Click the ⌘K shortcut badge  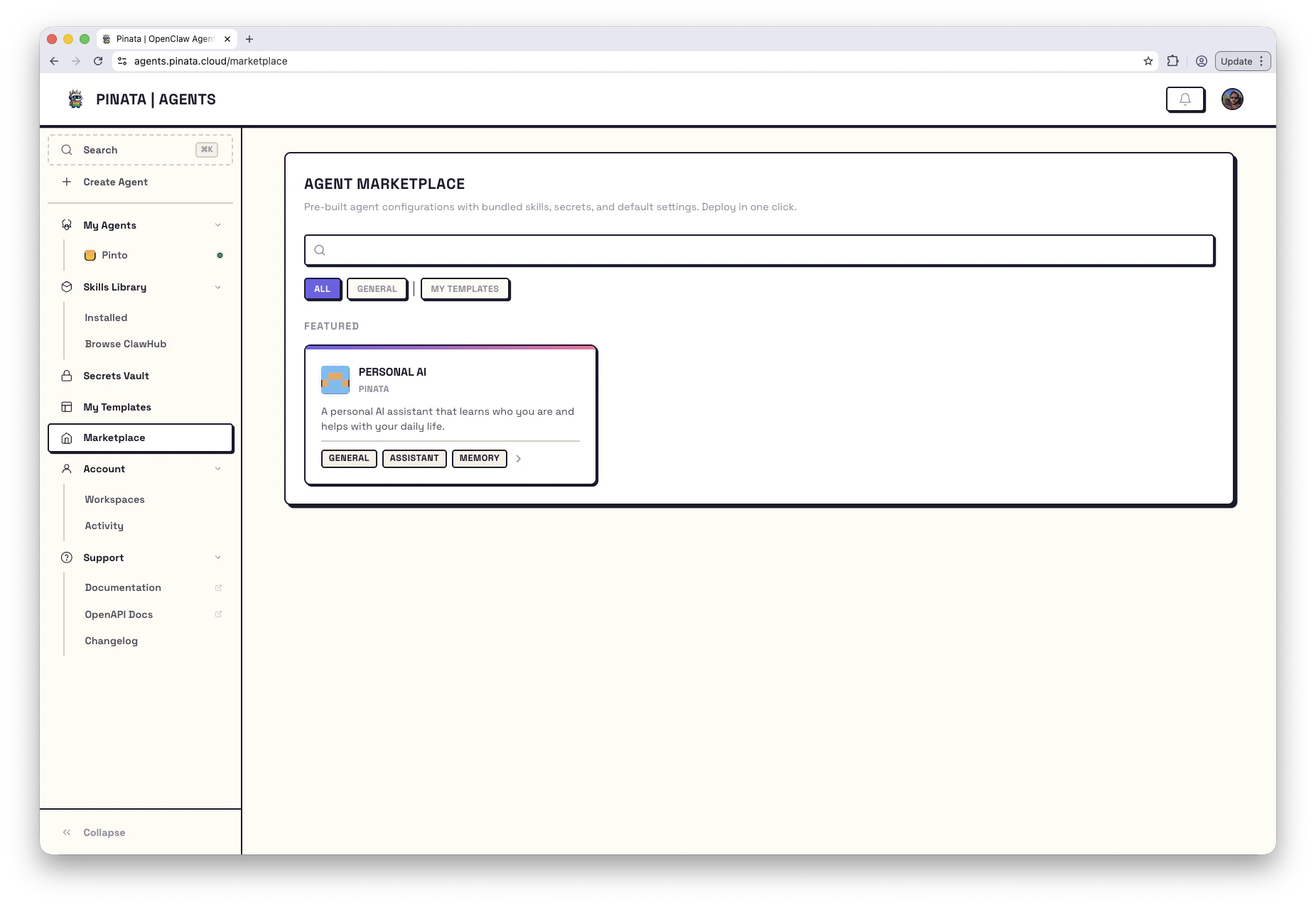tap(207, 149)
